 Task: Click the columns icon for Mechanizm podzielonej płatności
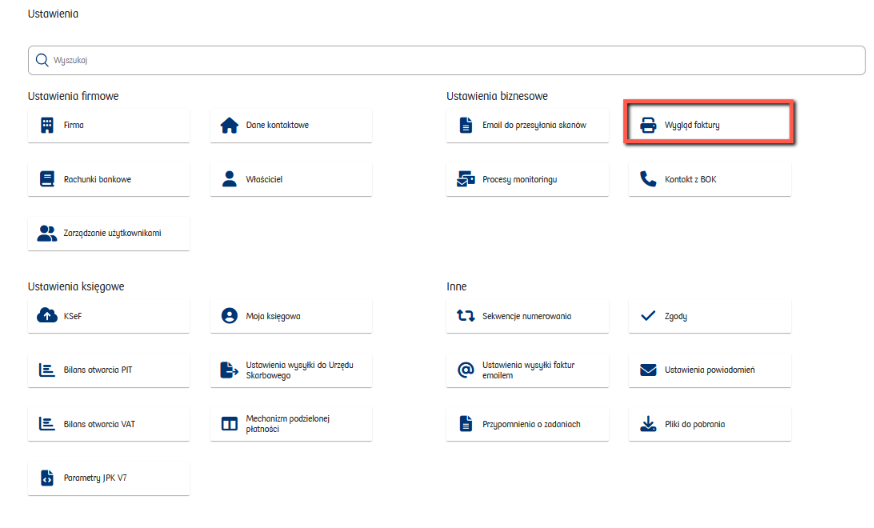(x=229, y=424)
